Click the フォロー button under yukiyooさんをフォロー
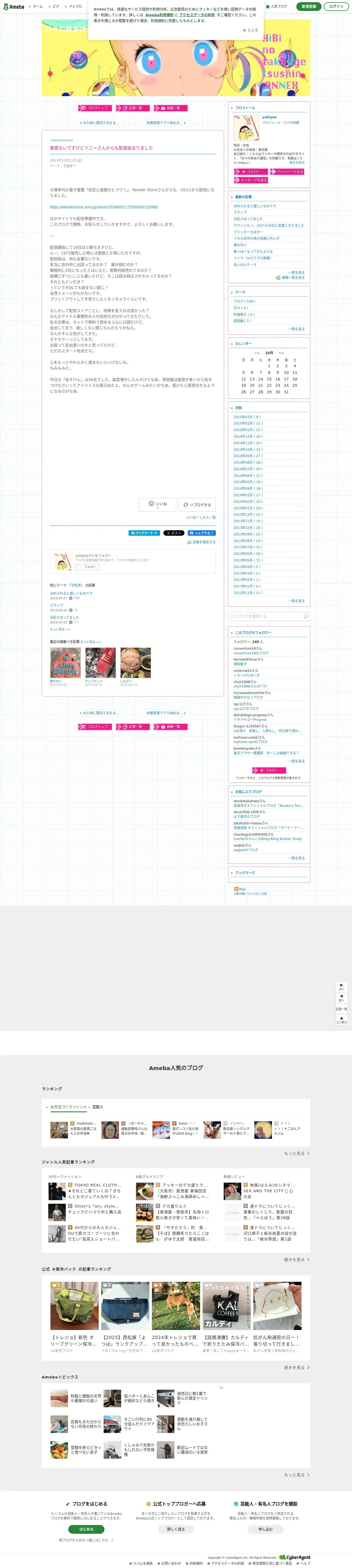The image size is (352, 1568). point(87,567)
